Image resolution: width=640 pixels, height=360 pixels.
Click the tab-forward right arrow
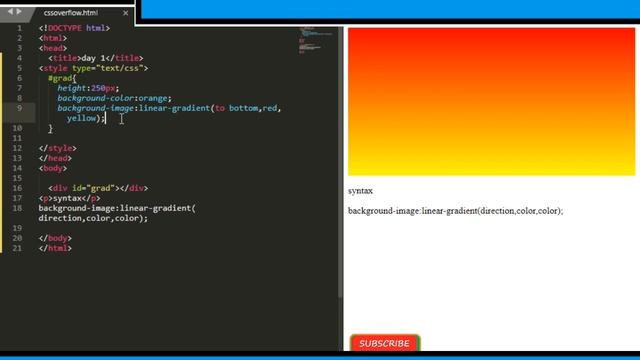point(19,11)
